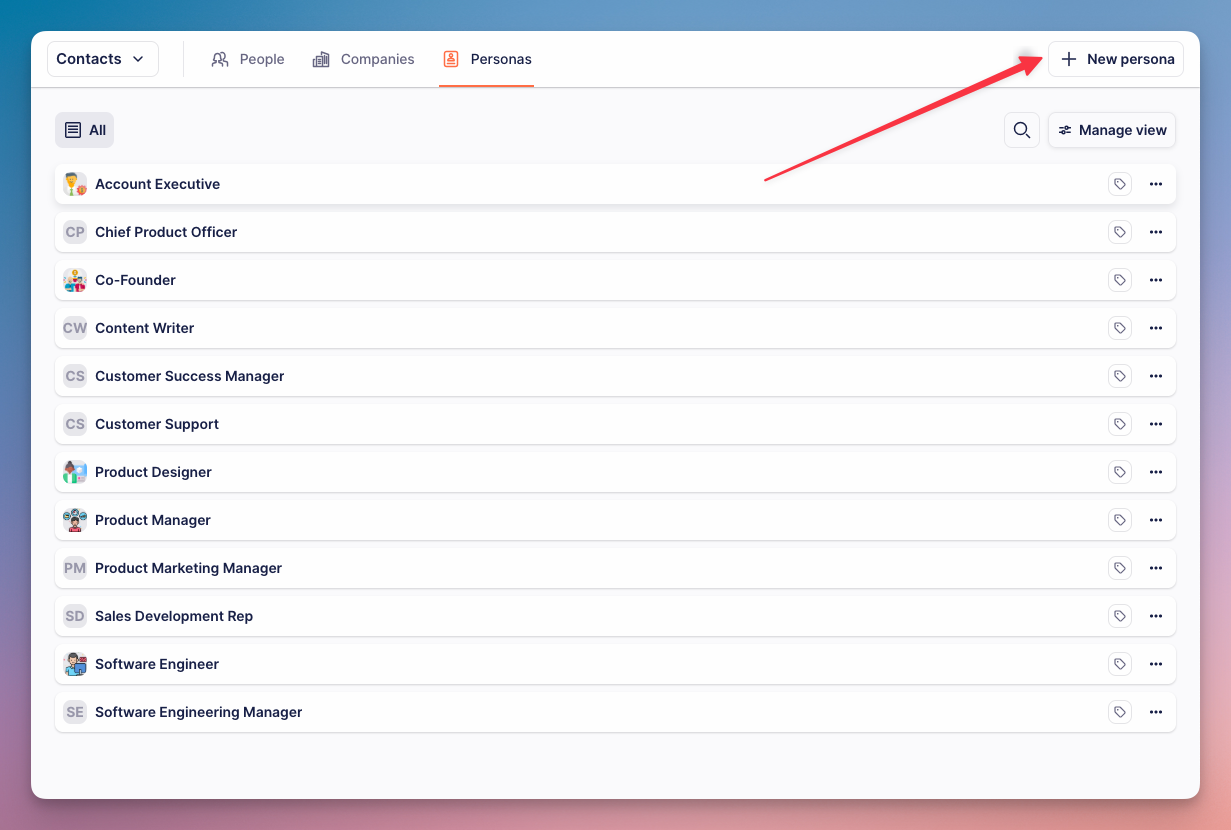Click the Product Designer avatar icon
The height and width of the screenshot is (830, 1231).
click(75, 472)
